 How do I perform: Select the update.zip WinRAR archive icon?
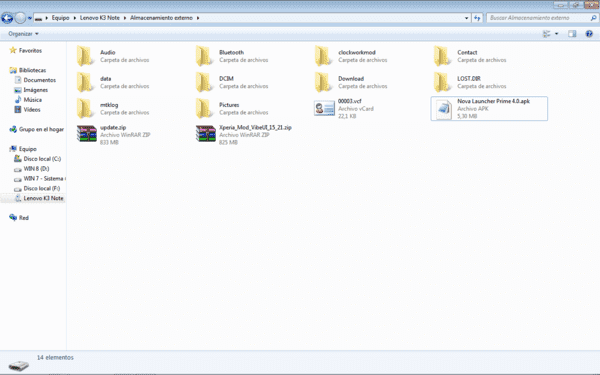(86, 134)
